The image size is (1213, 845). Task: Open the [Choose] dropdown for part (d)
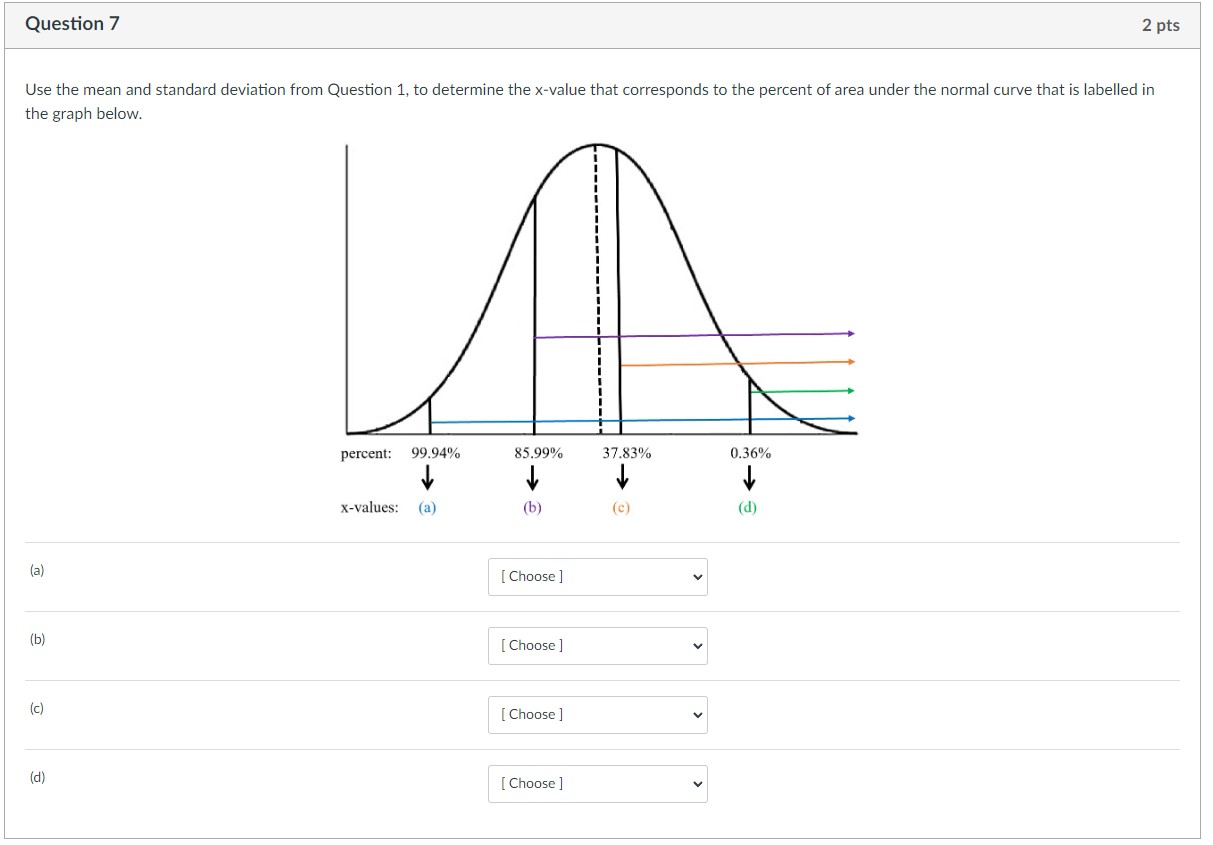click(x=597, y=783)
